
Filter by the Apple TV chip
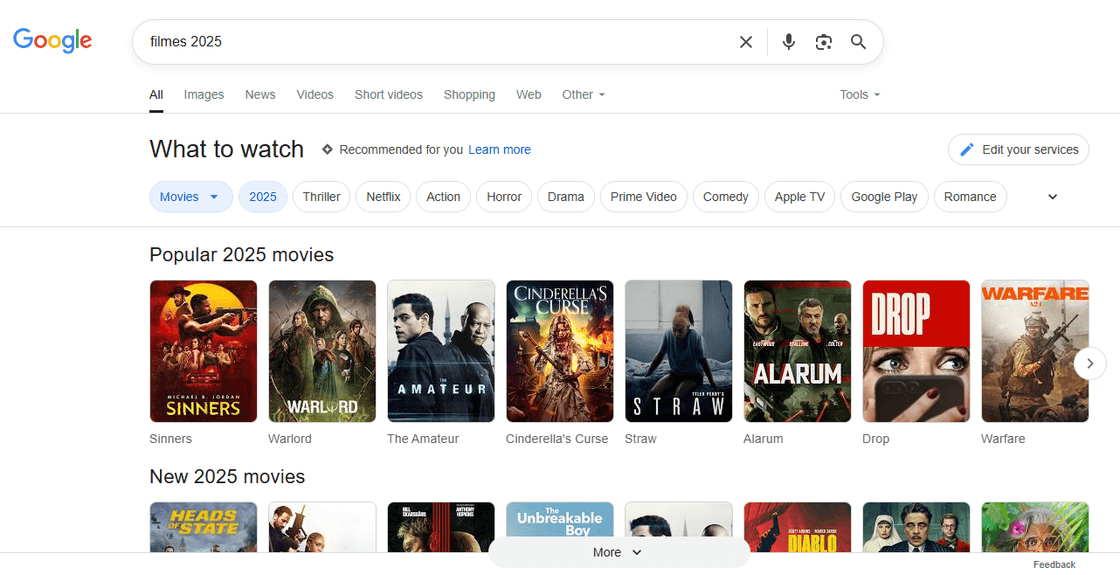[x=800, y=196]
